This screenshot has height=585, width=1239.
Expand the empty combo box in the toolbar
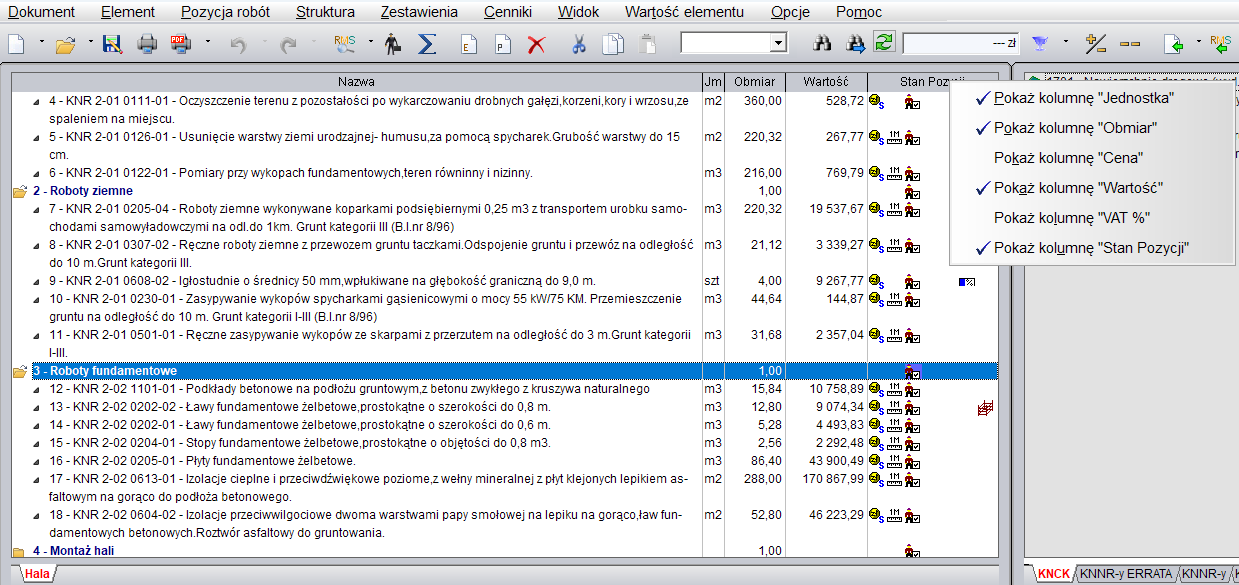pos(778,44)
